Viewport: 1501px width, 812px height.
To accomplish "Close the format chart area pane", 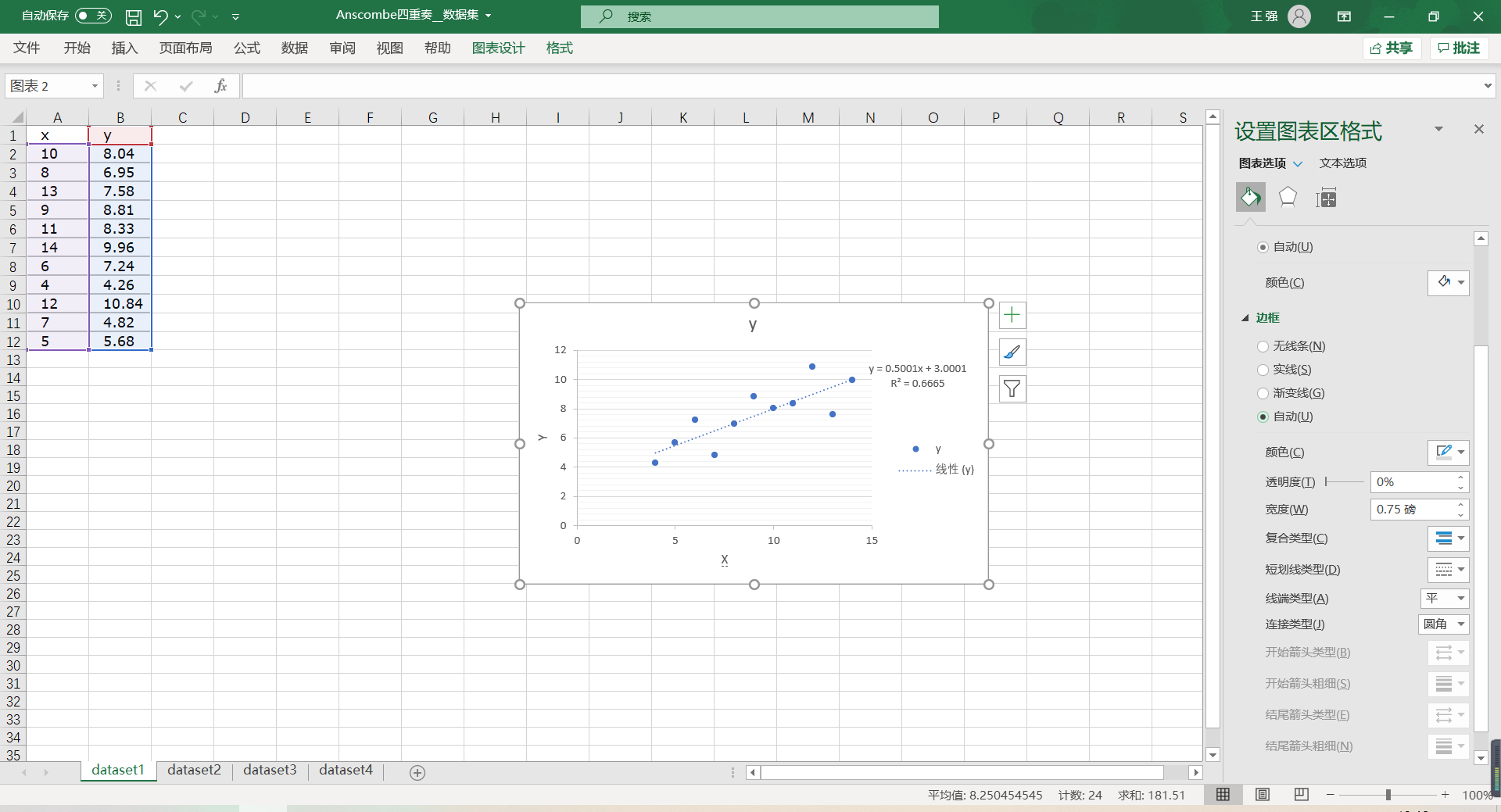I will click(x=1479, y=129).
